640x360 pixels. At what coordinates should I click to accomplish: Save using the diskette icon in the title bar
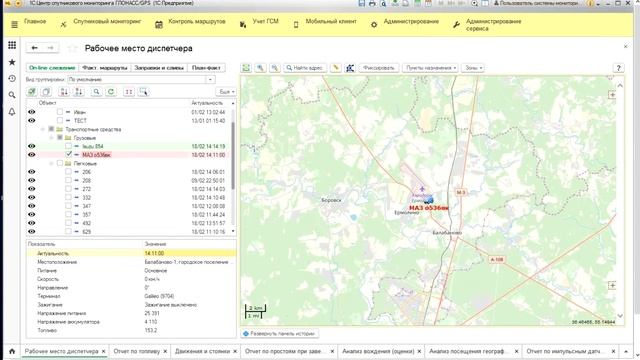362,3
